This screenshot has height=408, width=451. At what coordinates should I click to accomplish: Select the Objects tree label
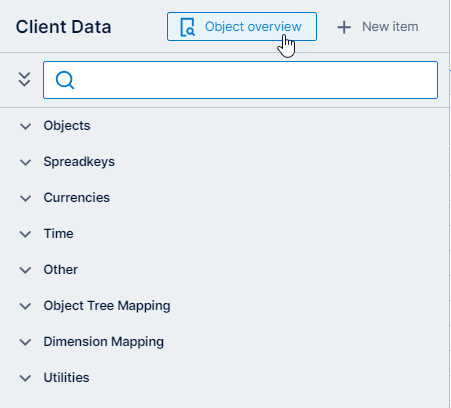pos(67,126)
